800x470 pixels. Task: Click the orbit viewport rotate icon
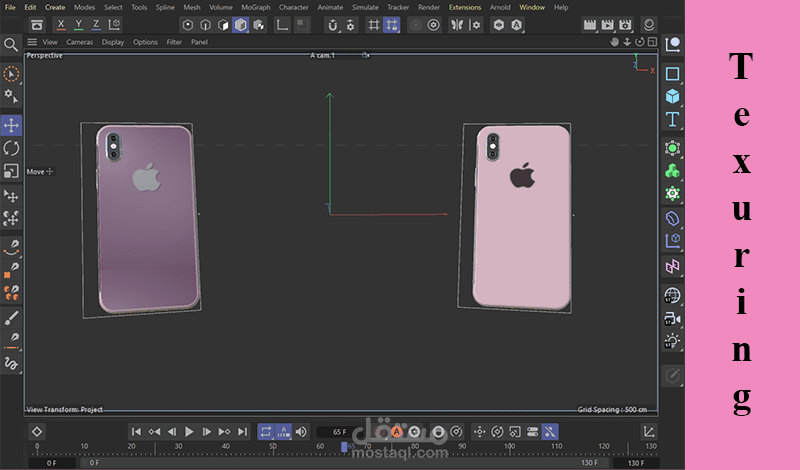point(639,42)
